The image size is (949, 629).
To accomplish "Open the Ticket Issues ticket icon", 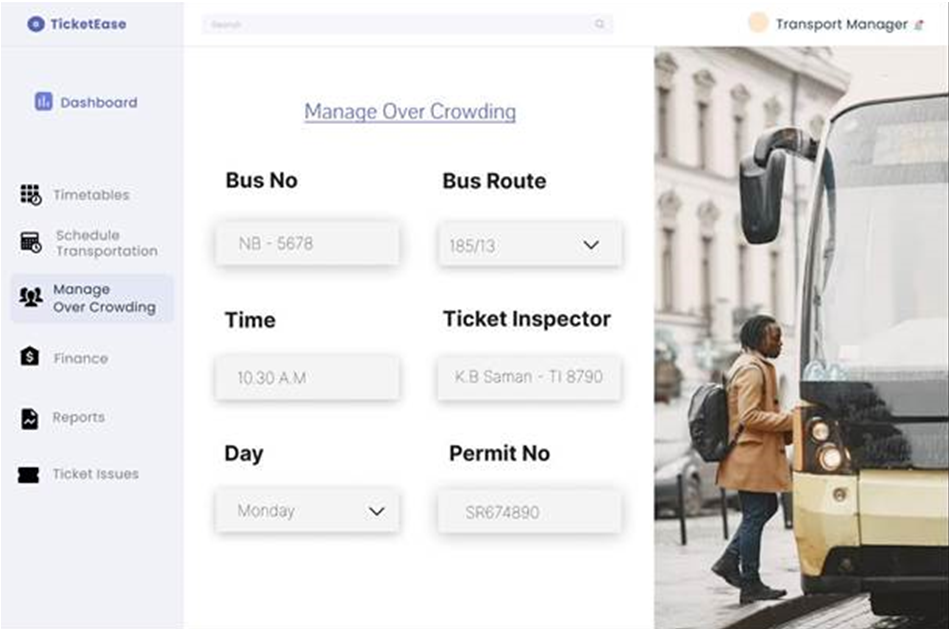I will coord(28,475).
